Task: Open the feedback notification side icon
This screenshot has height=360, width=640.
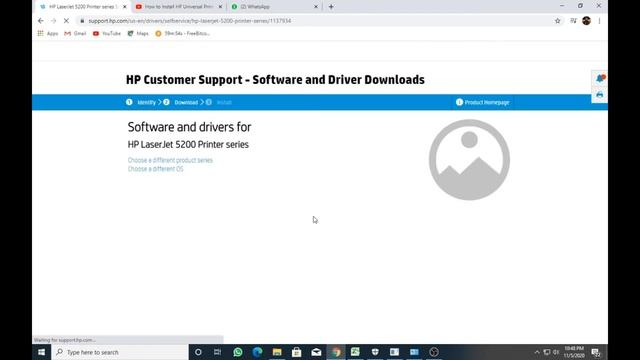Action: 600,78
